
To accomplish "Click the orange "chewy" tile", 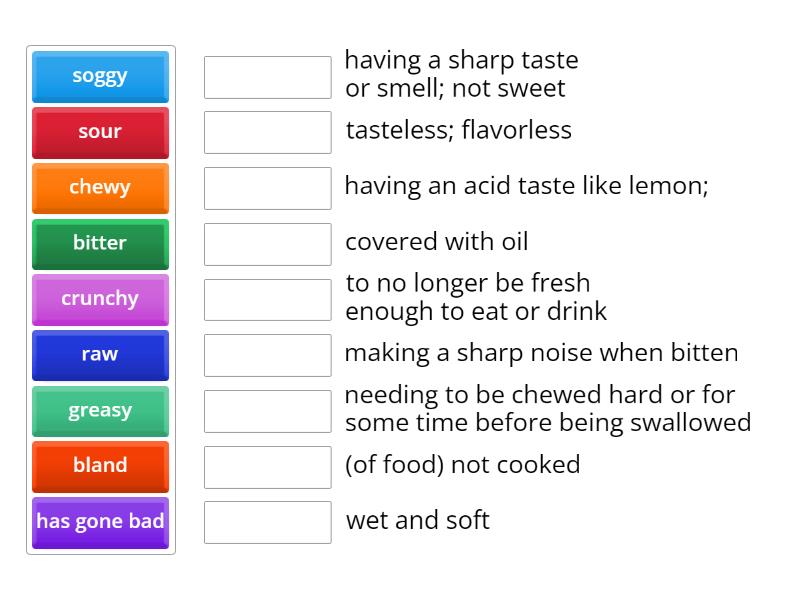I will pos(100,188).
